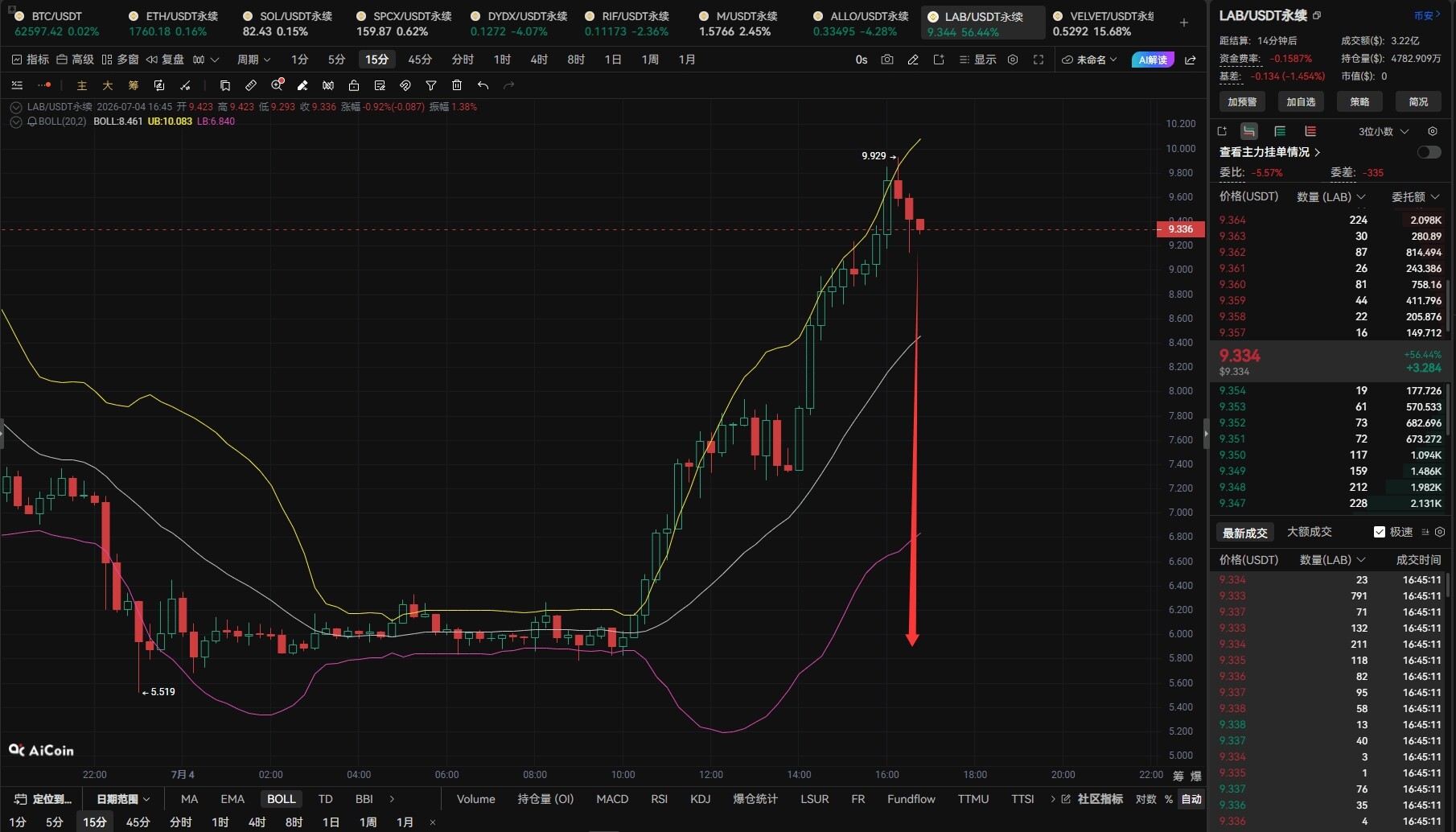Open drawing list icon at toolbar start
Screen dimensions: 1456x832
pyautogui.click(x=17, y=85)
